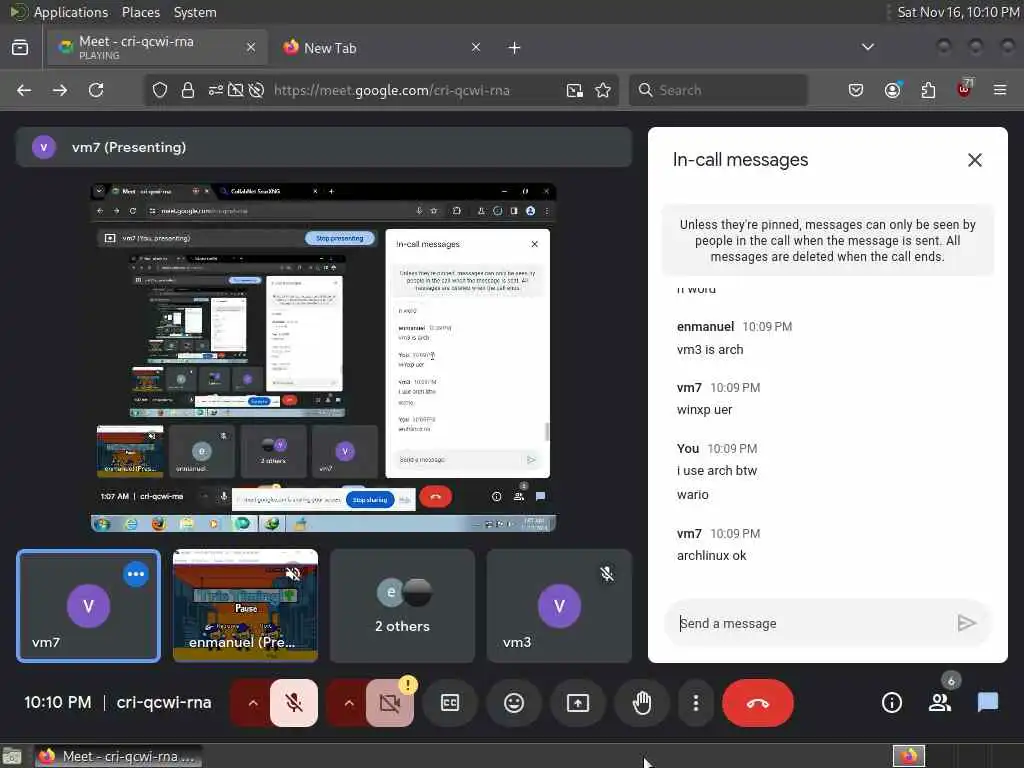Screen dimensions: 1024x768
Task: Leave call with the red hang-up button
Action: pyautogui.click(x=758, y=703)
